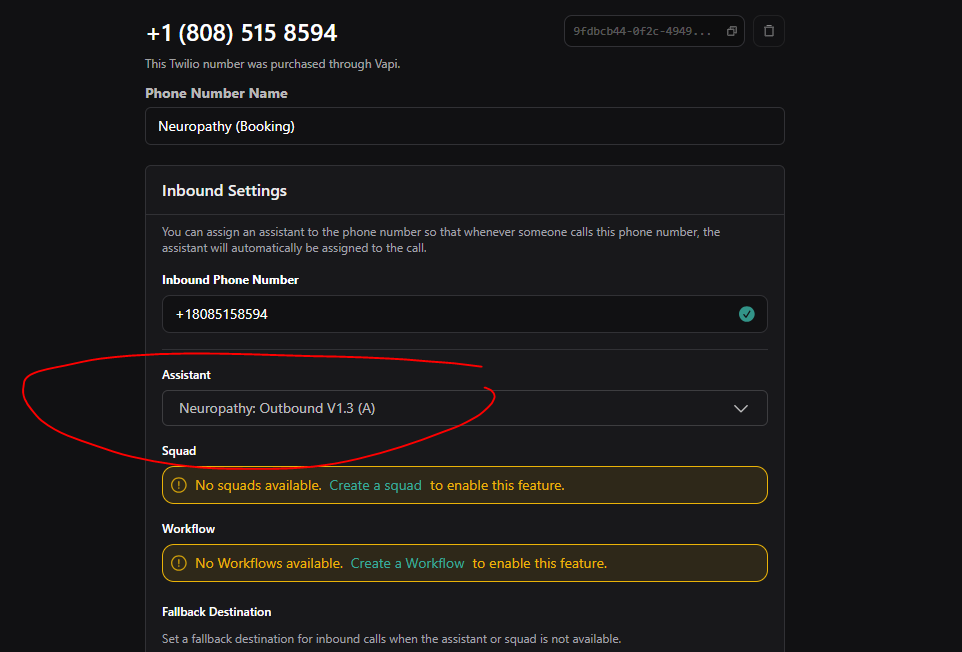Click the 'You can assign an assistant' description
This screenshot has height=652, width=962.
click(441, 240)
